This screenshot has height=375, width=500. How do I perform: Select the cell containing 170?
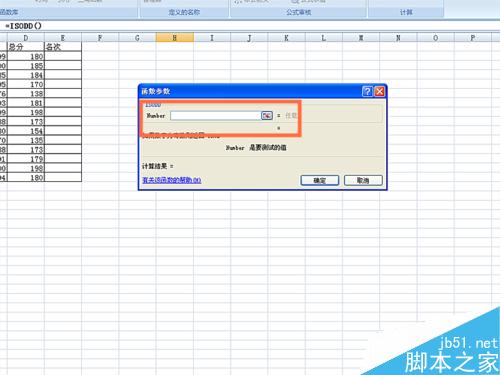pos(26,84)
